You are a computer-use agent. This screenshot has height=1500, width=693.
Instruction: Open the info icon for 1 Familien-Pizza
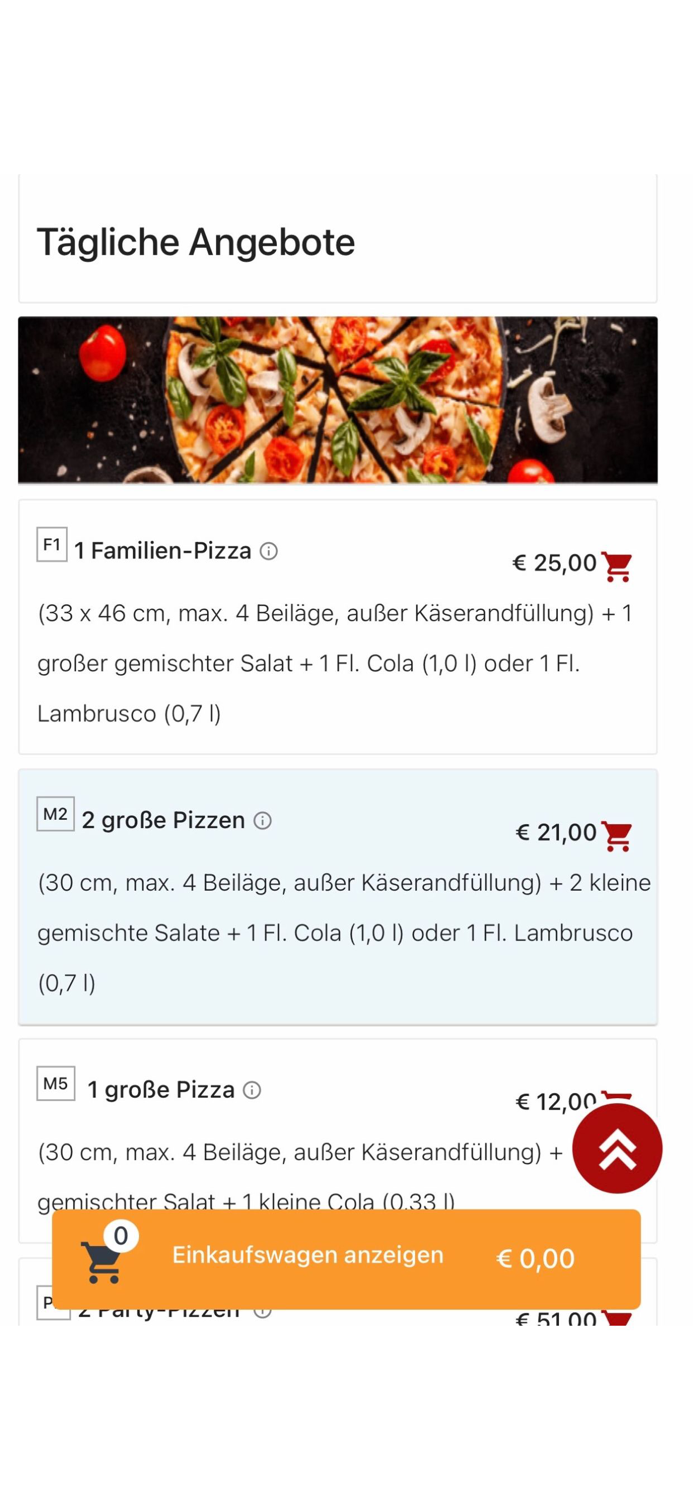point(267,550)
